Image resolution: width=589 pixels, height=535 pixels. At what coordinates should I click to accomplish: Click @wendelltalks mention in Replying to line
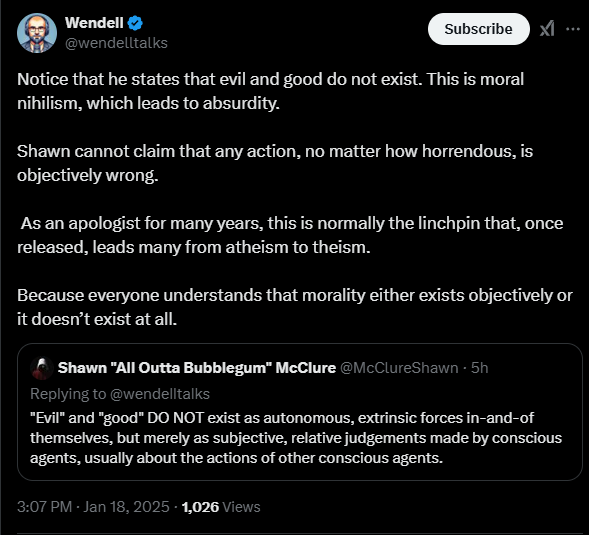pos(160,394)
